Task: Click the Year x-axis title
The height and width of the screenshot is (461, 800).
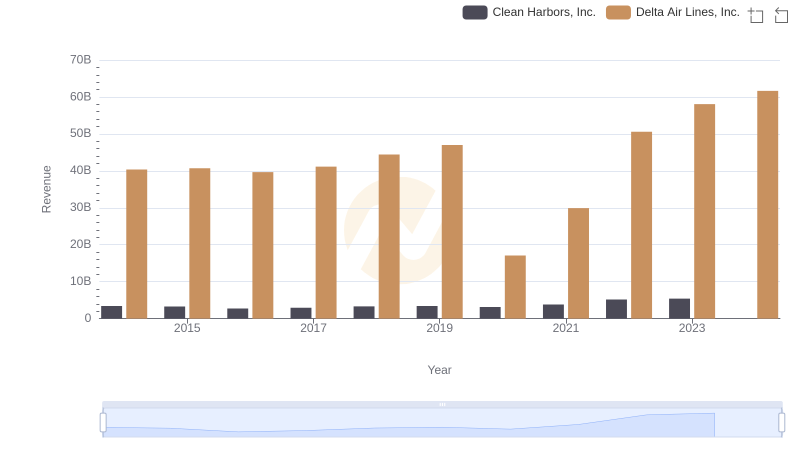Action: click(x=440, y=370)
